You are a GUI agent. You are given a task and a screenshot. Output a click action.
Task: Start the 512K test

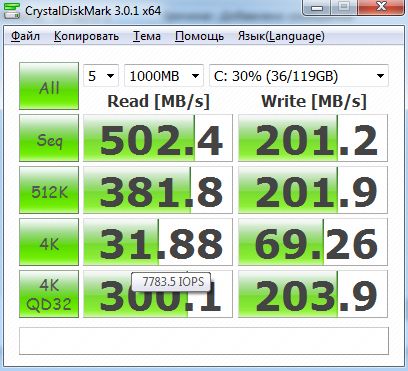49,190
